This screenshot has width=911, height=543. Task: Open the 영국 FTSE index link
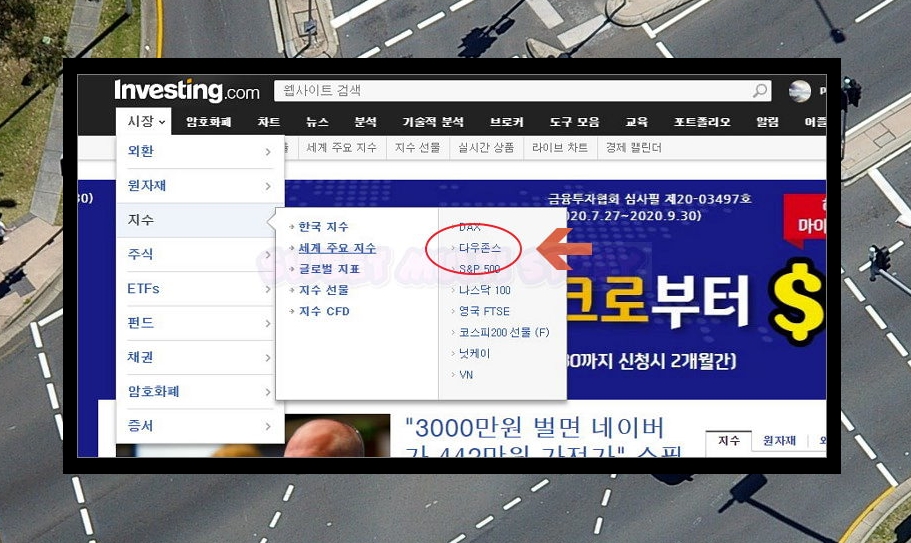pyautogui.click(x=484, y=311)
